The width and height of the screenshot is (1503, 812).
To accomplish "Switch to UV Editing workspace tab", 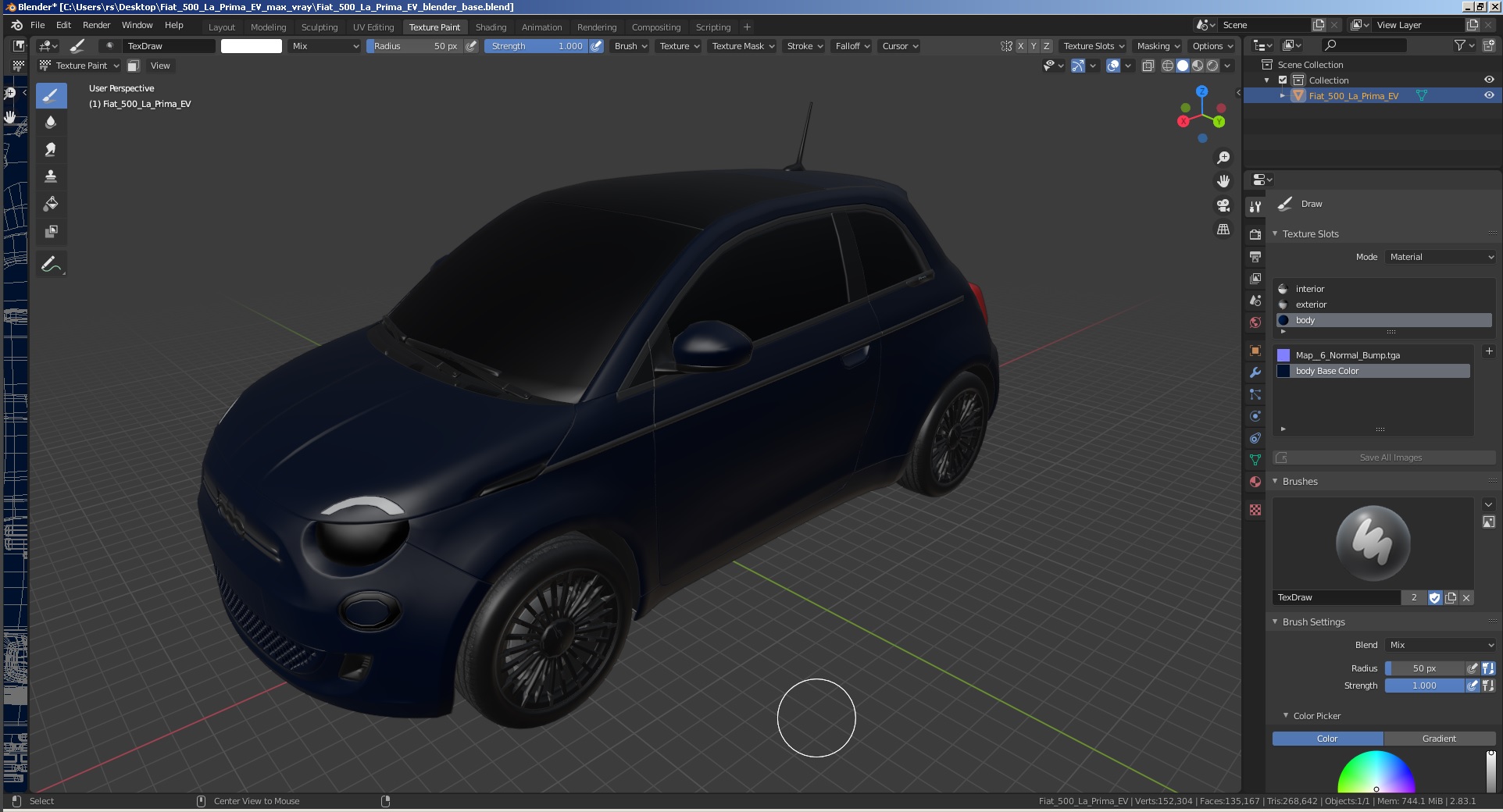I will coord(373,27).
